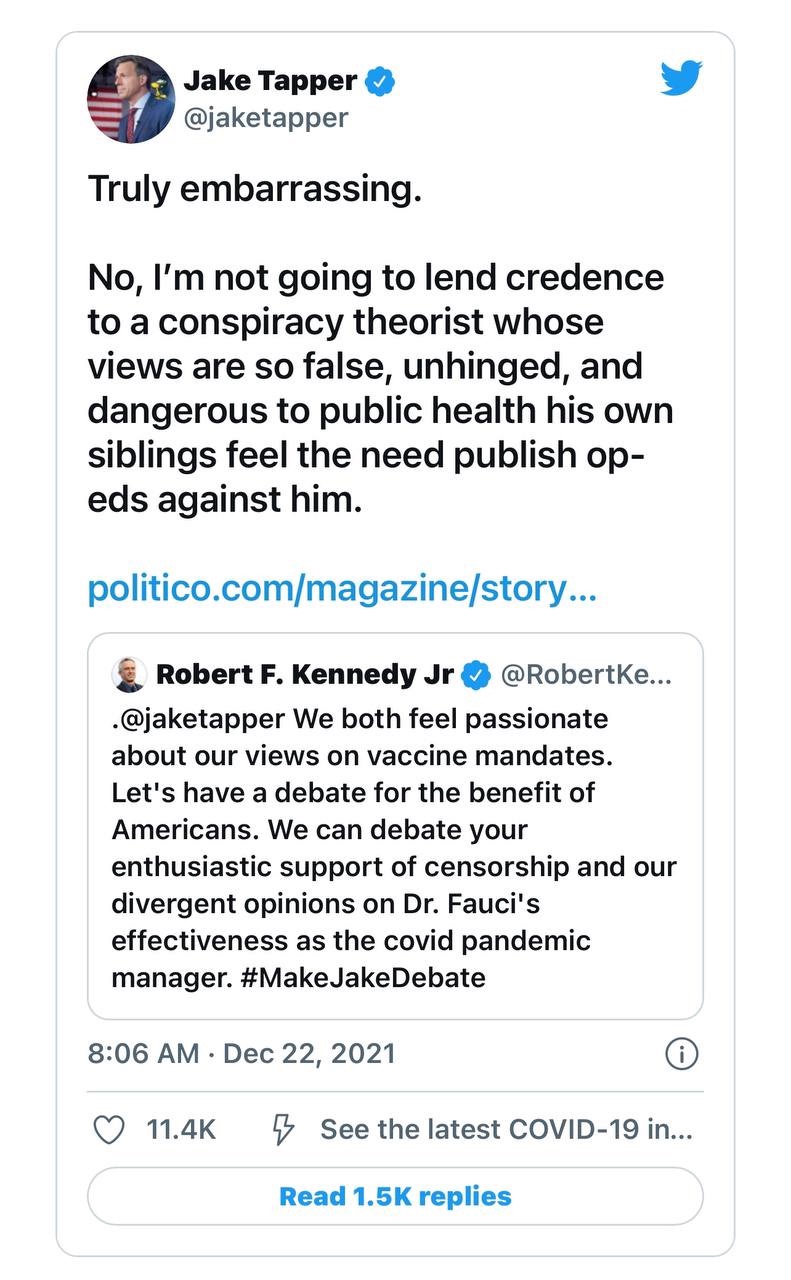Click the 11.4K likes count
Viewport: 791px width, 1280px height.
(x=181, y=1130)
